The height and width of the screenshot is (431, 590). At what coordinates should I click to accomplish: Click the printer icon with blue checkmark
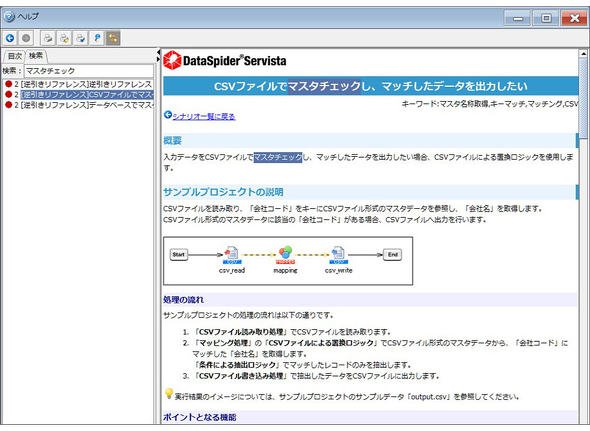click(x=81, y=38)
